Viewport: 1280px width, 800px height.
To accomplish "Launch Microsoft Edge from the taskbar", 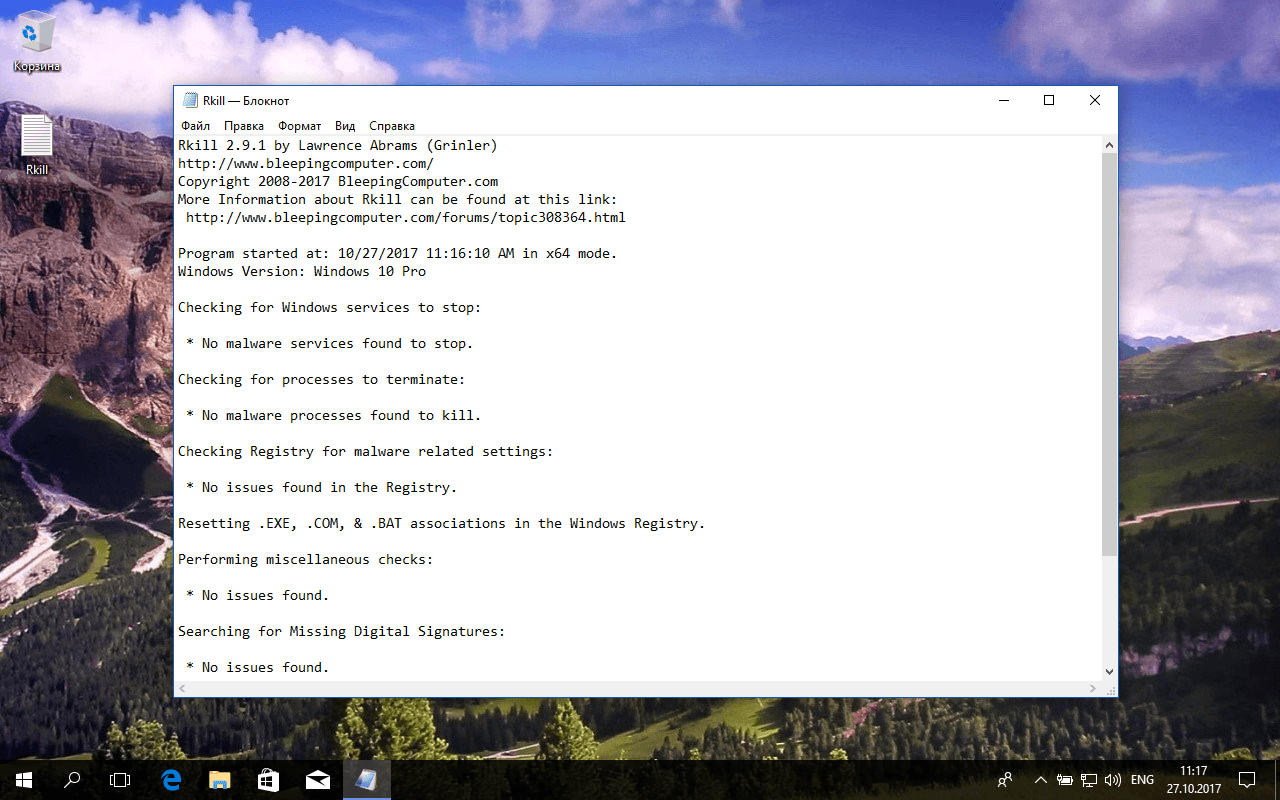I will point(171,780).
